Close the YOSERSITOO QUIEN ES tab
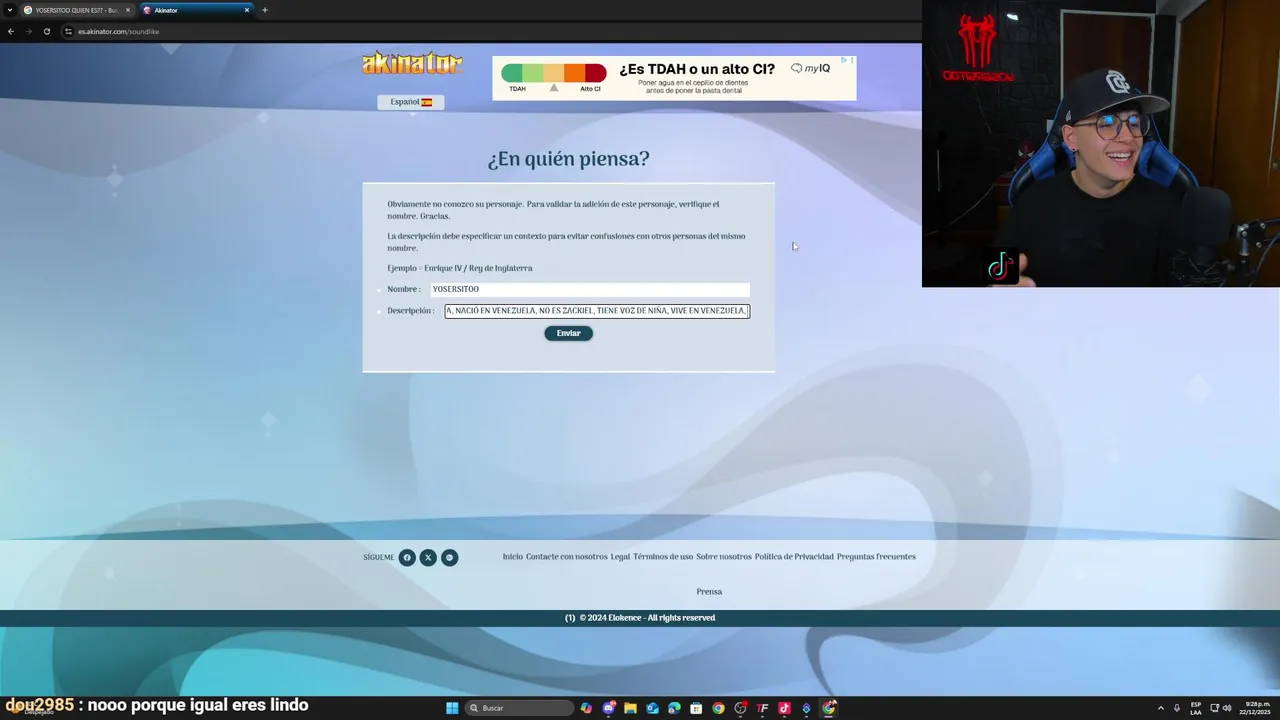This screenshot has width=1280, height=720. [x=128, y=10]
